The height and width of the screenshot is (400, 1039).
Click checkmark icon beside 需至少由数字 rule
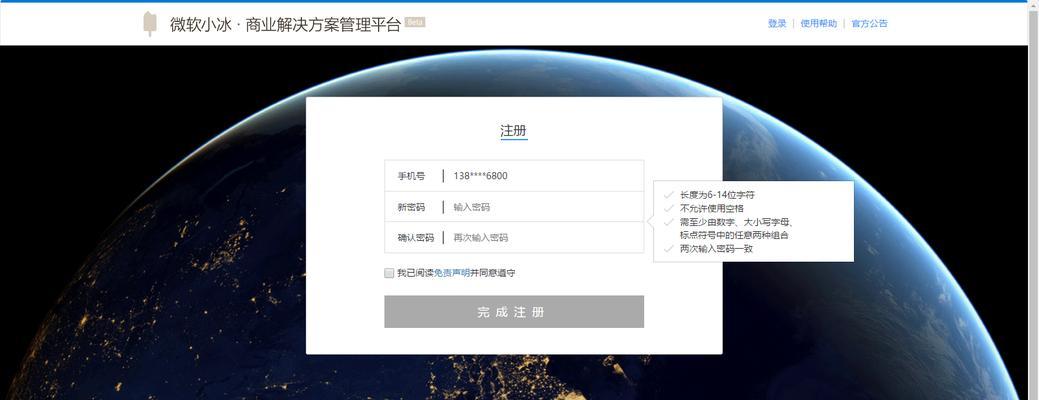tap(669, 222)
